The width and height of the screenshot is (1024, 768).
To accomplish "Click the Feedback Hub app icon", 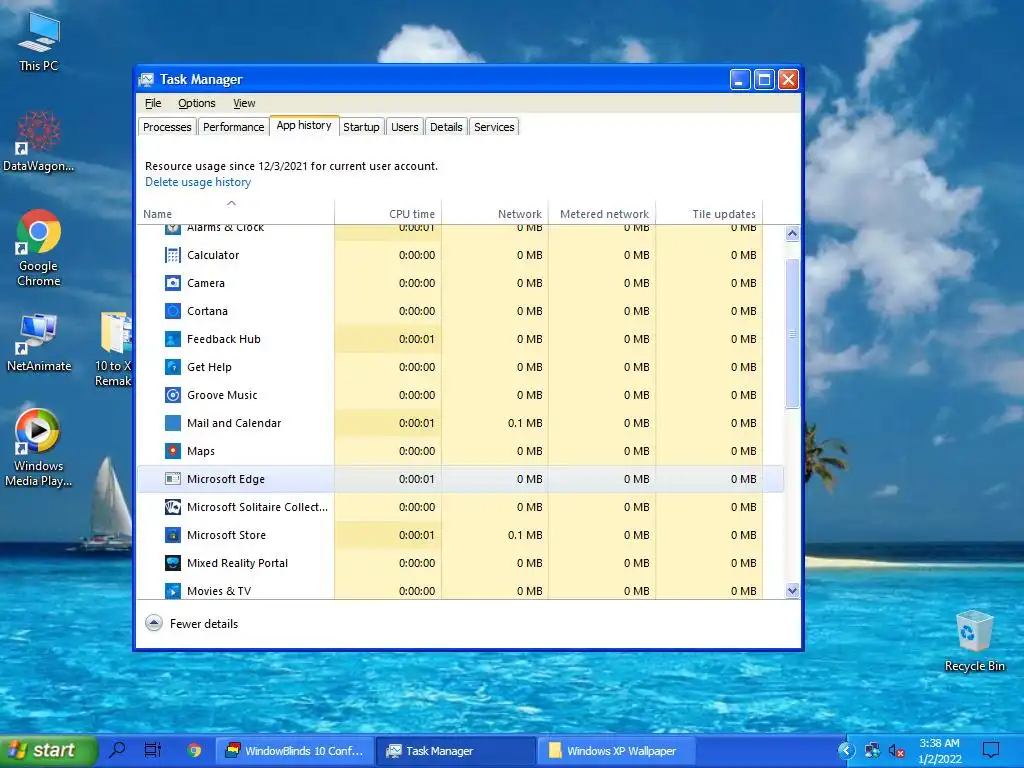I will (172, 340).
